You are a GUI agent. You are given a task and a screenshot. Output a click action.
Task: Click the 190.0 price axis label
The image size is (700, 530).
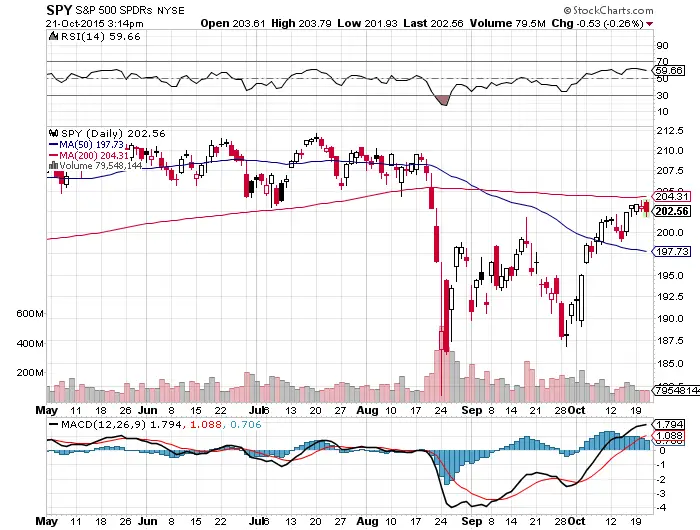tap(670, 319)
